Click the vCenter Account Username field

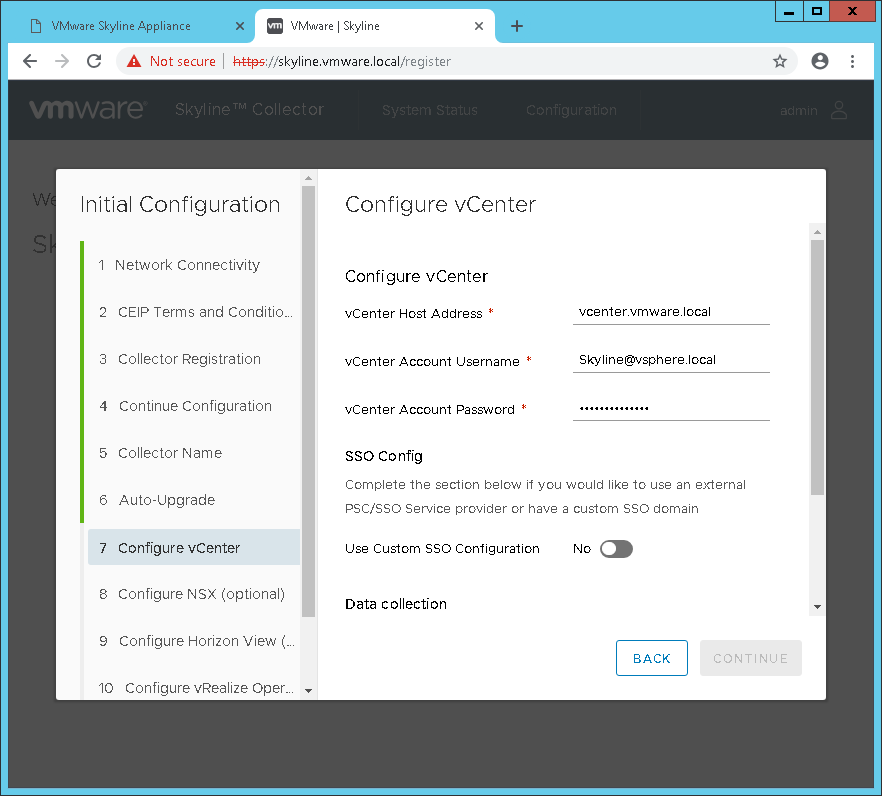tap(671, 359)
